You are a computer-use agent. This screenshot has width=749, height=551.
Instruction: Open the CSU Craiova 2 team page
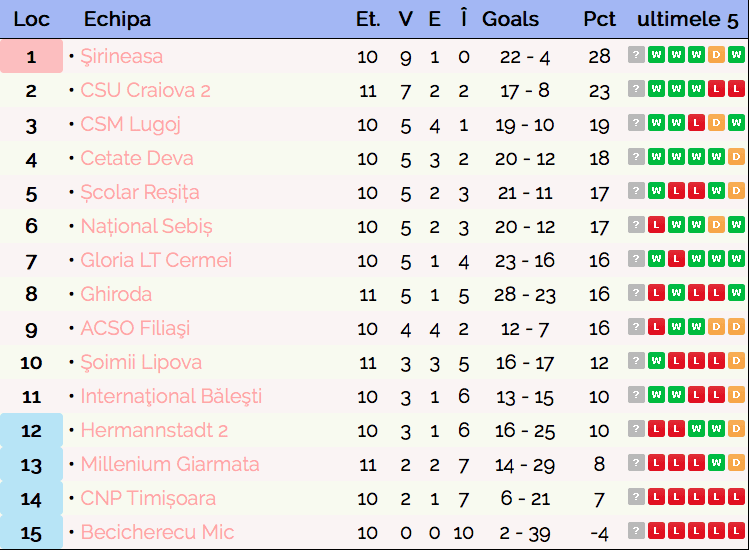tap(145, 90)
